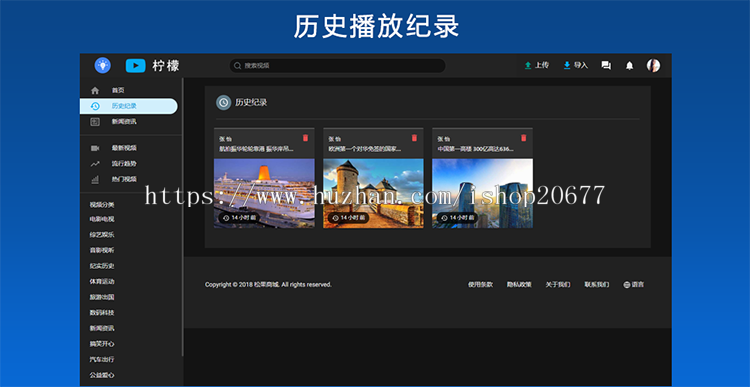Click the home icon in sidebar
The image size is (750, 387).
(95, 90)
